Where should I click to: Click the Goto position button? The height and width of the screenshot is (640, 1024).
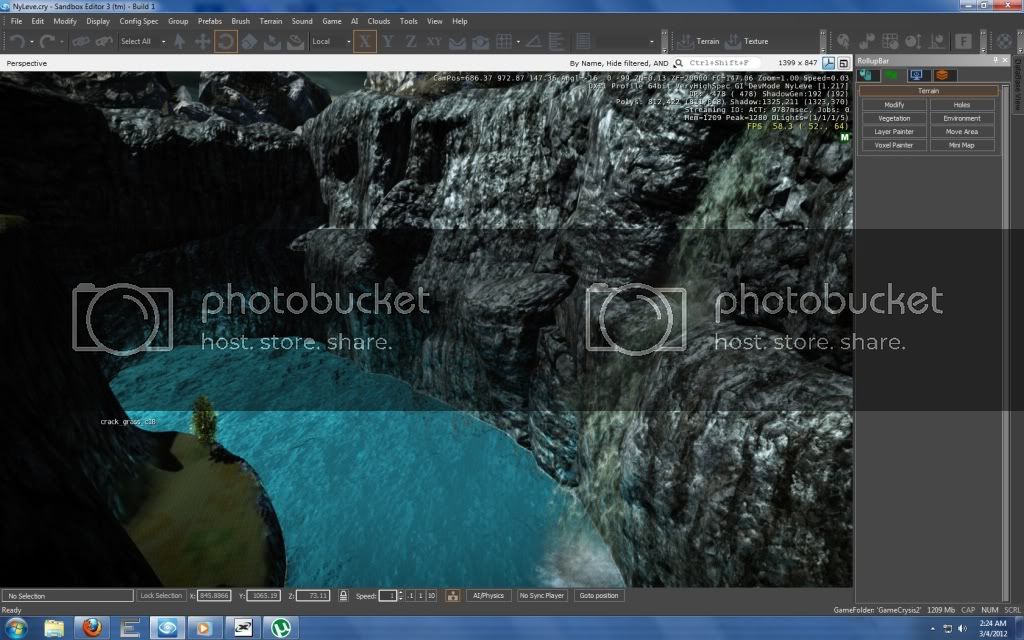[599, 595]
